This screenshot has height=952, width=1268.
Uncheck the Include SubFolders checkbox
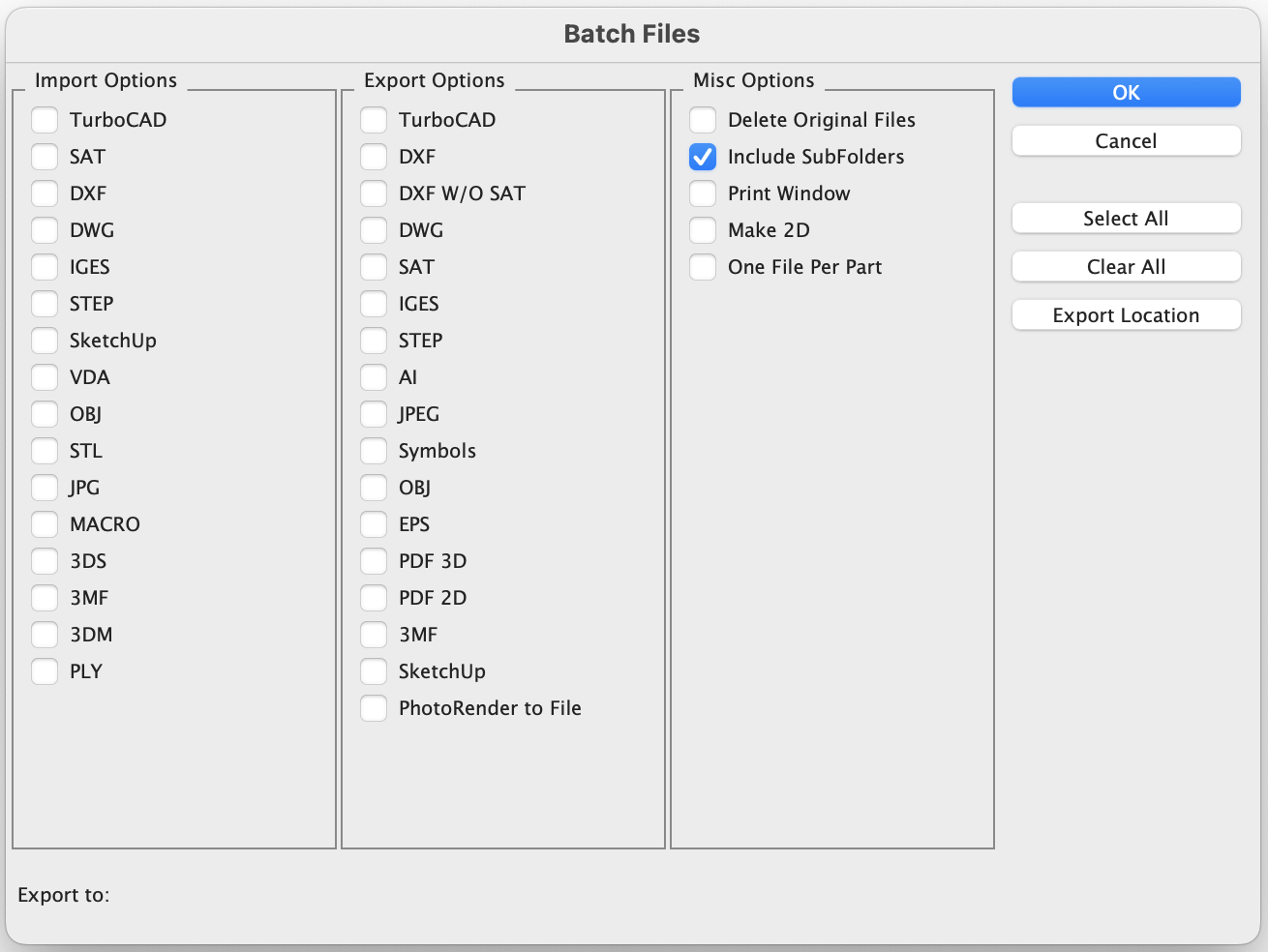click(x=703, y=157)
